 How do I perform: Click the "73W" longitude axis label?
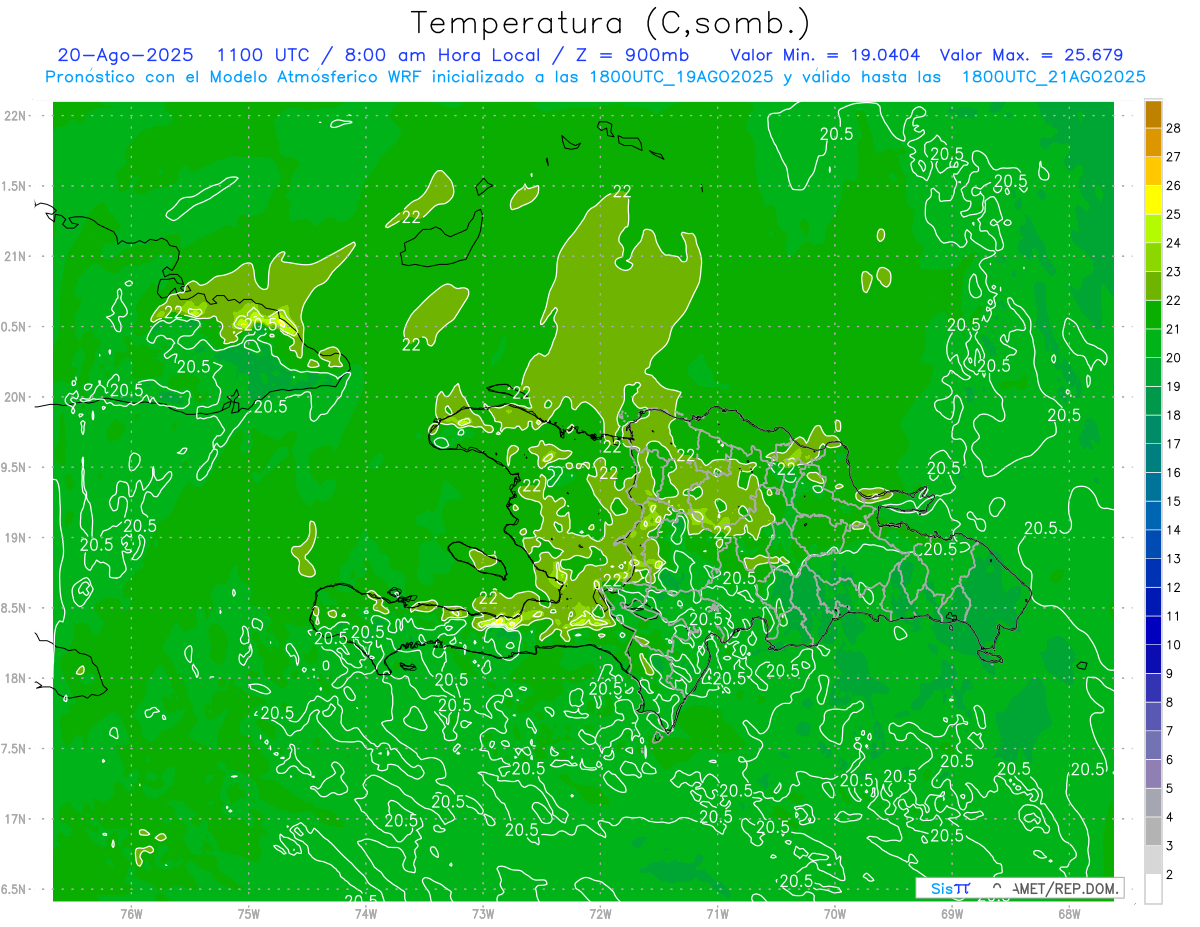point(483,913)
